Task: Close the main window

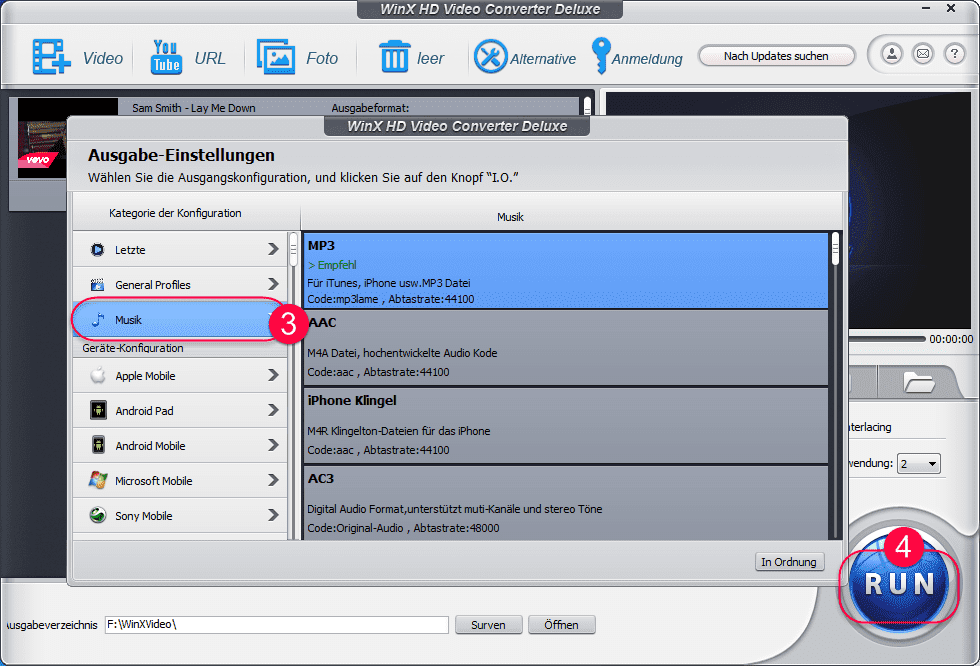Action: tap(951, 8)
